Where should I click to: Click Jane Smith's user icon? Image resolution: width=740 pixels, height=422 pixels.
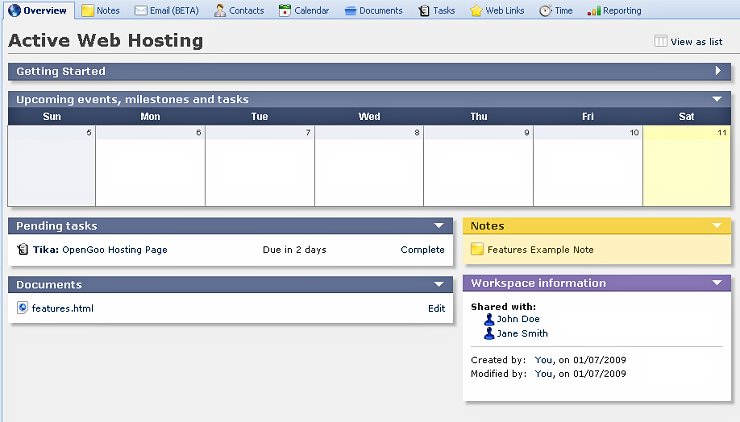click(x=489, y=334)
